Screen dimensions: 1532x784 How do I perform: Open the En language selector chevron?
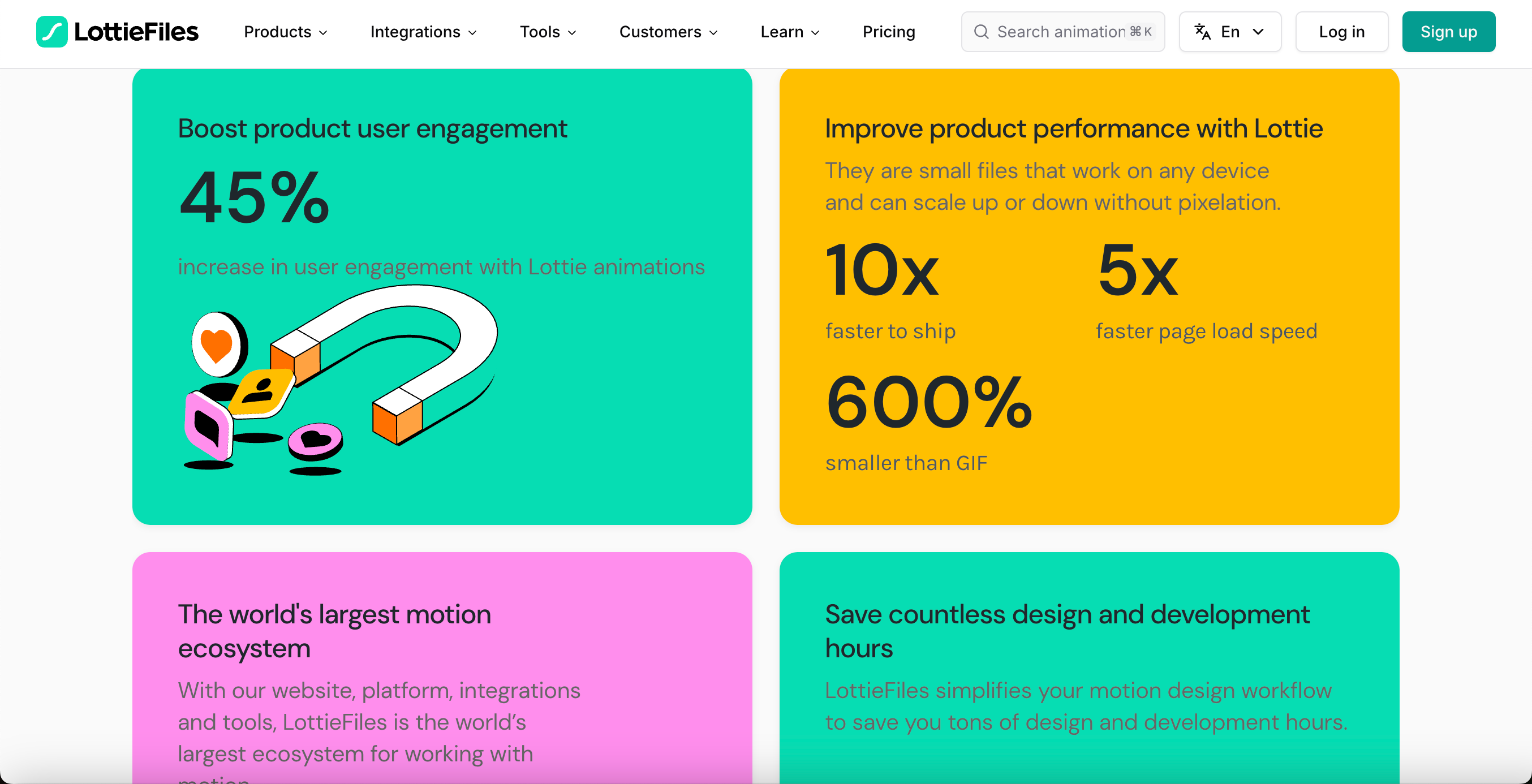click(1258, 32)
